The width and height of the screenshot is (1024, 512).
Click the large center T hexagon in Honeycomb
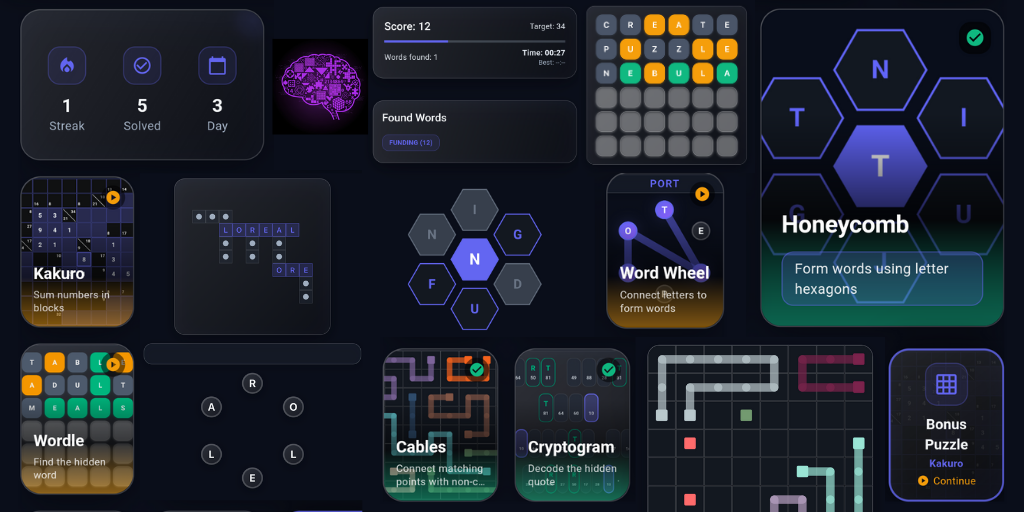tap(880, 167)
